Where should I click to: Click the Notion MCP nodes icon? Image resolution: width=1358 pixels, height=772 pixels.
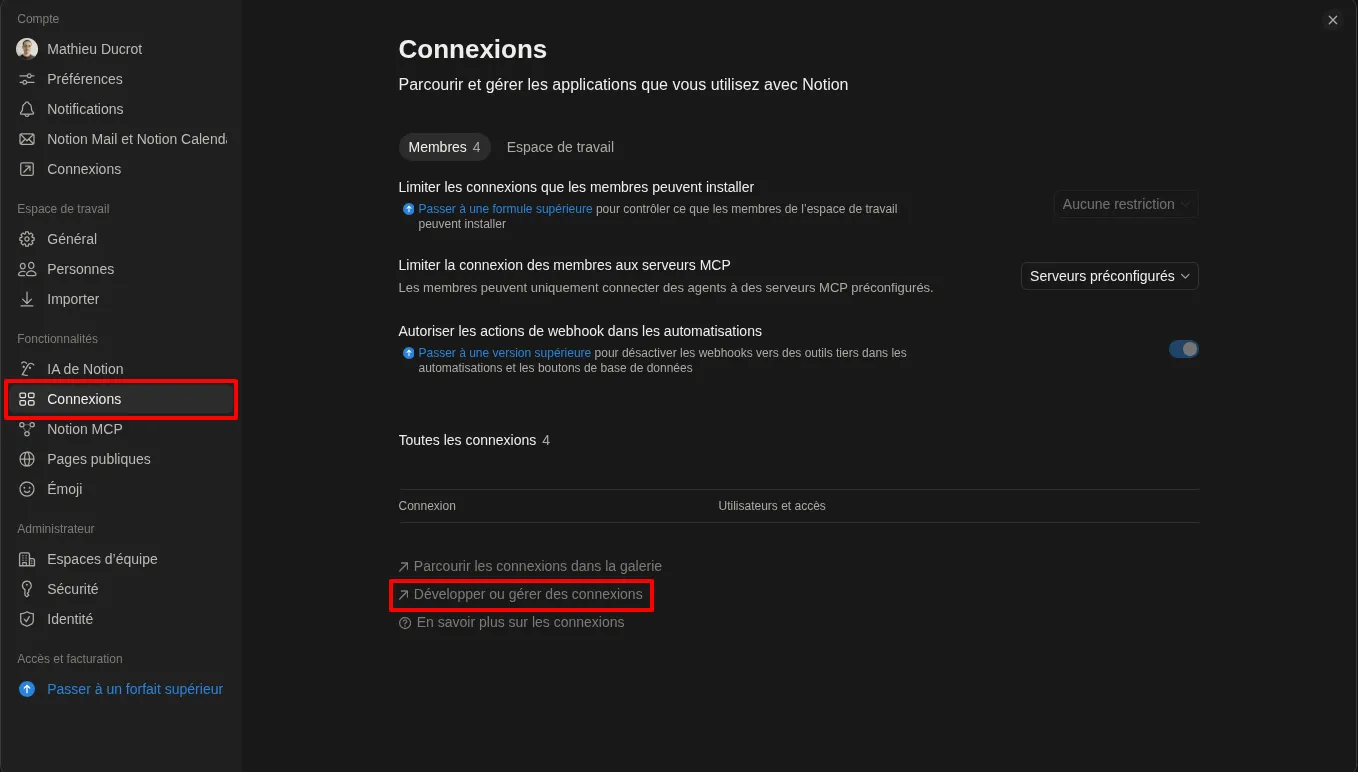27,429
